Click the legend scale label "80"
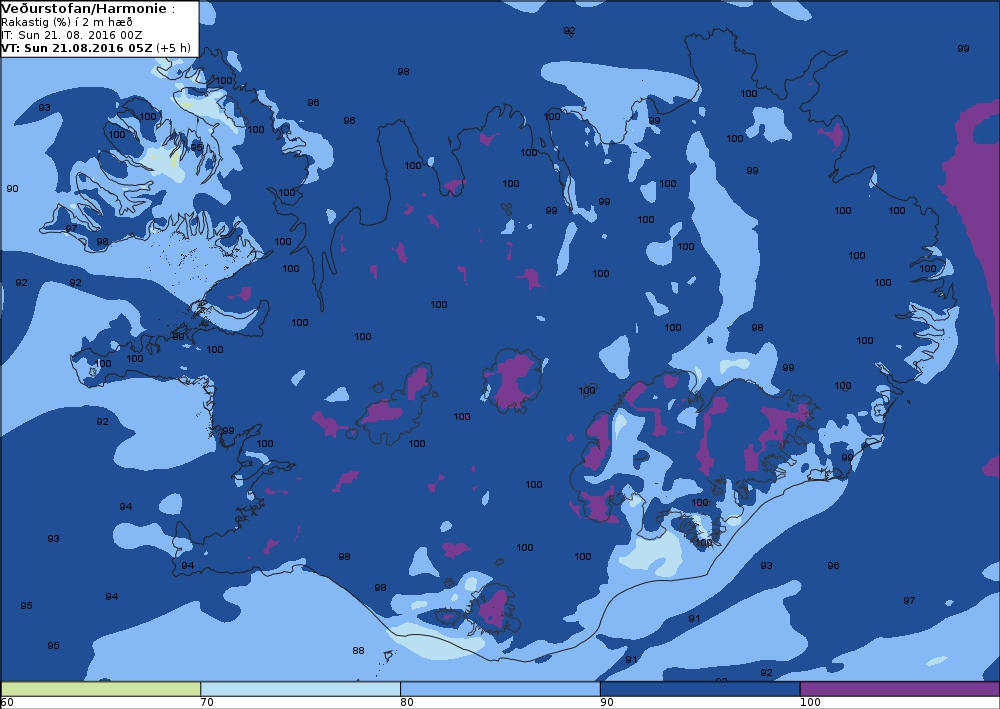This screenshot has width=1000, height=709. [407, 702]
